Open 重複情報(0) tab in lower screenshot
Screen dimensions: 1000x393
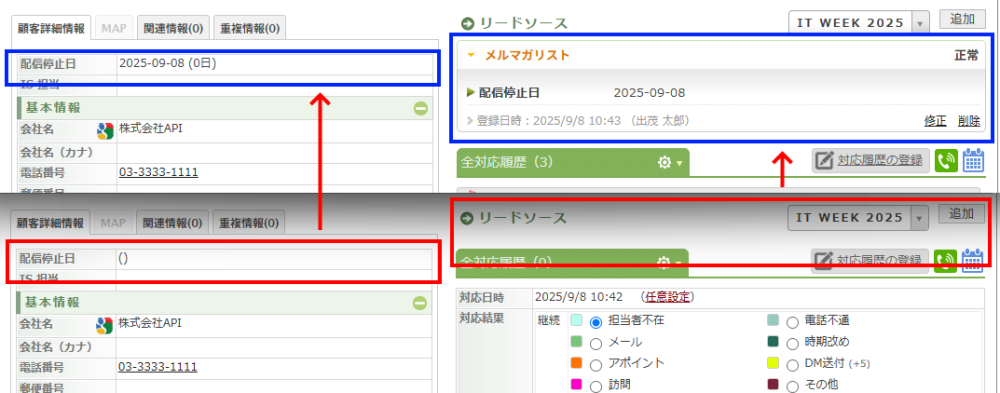[249, 223]
